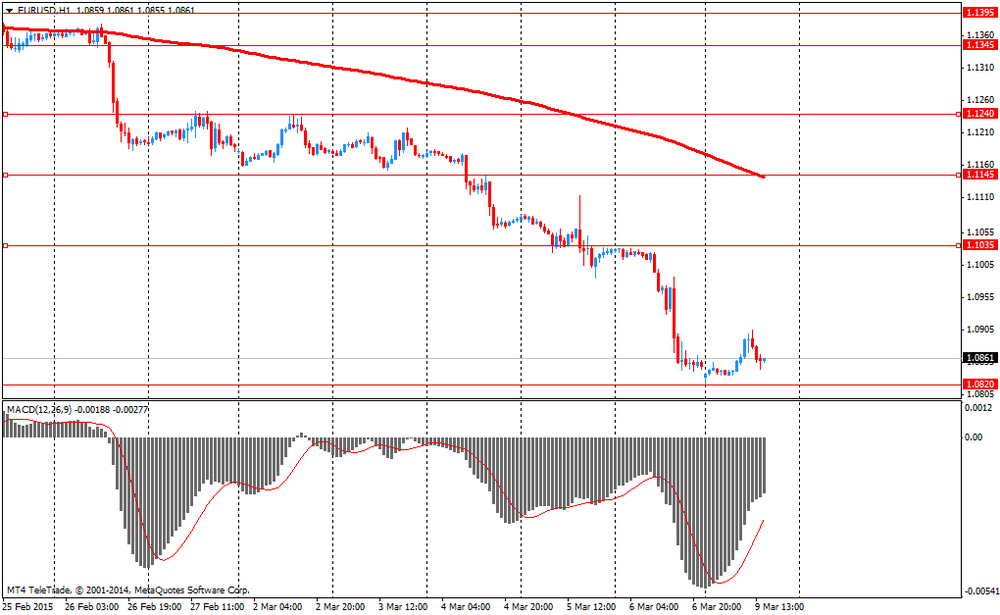Viewport: 1000px width, 615px height.
Task: Click the 1.1110 price axis value
Action: click(x=981, y=198)
